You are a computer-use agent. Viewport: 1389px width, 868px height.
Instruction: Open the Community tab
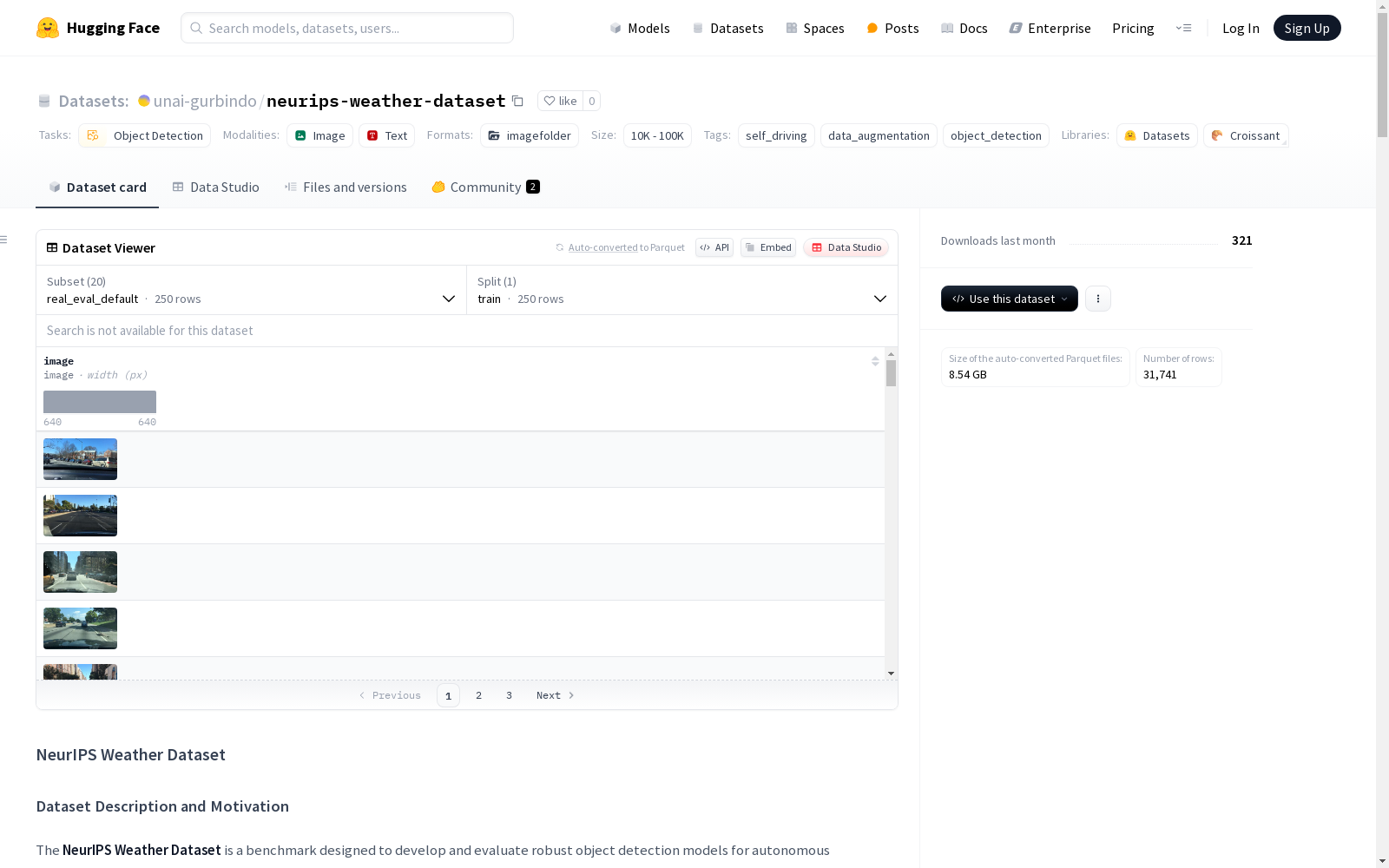(484, 187)
